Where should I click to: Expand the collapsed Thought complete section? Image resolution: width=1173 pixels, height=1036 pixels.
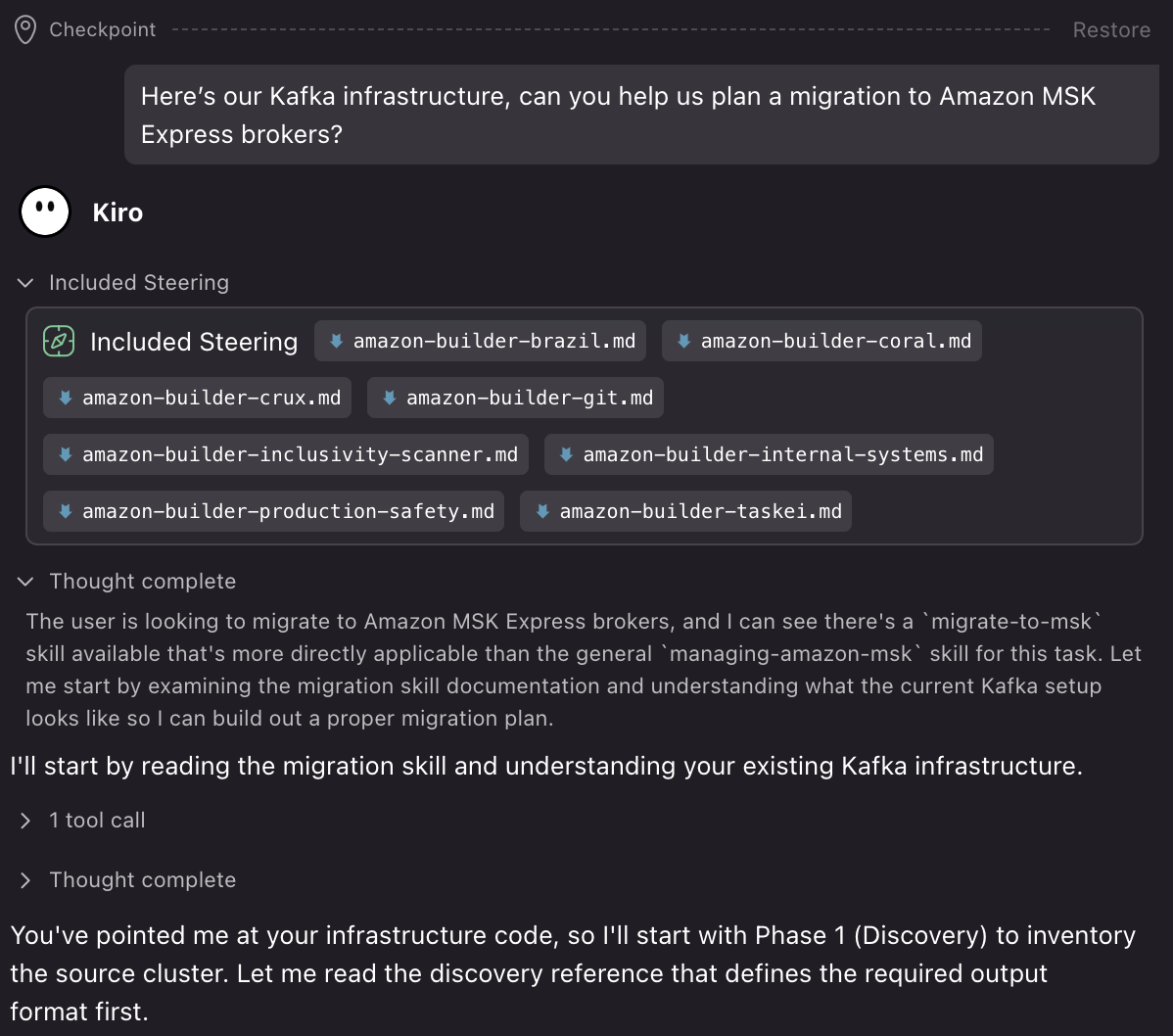click(x=25, y=880)
